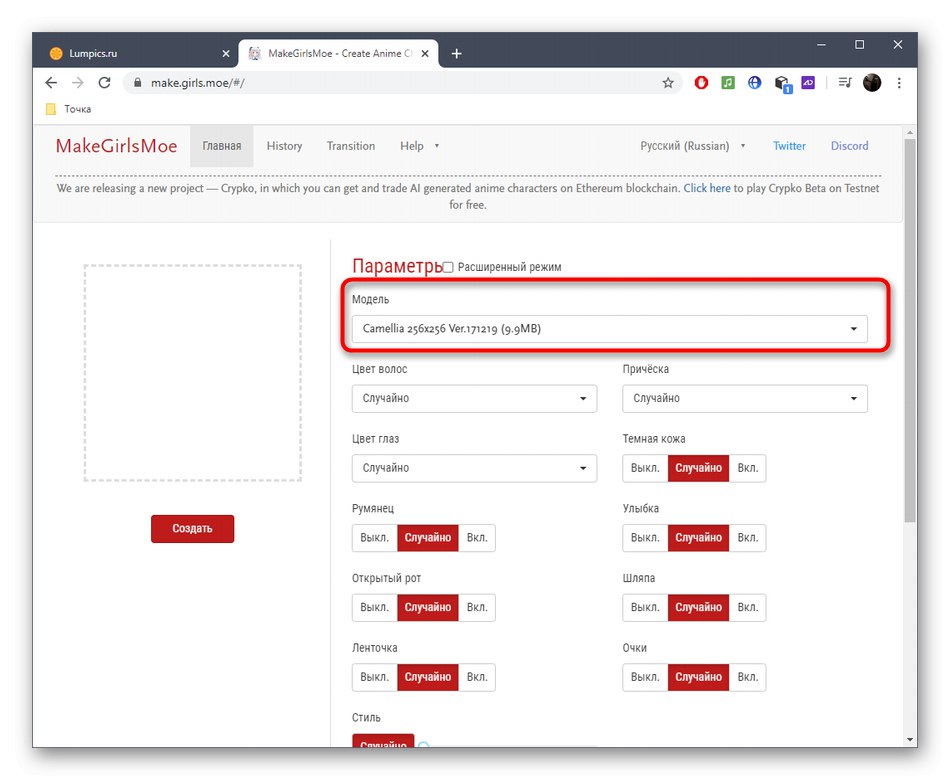This screenshot has height=780, width=950.
Task: Set Открытый рот to Выкл.
Action: 374,608
